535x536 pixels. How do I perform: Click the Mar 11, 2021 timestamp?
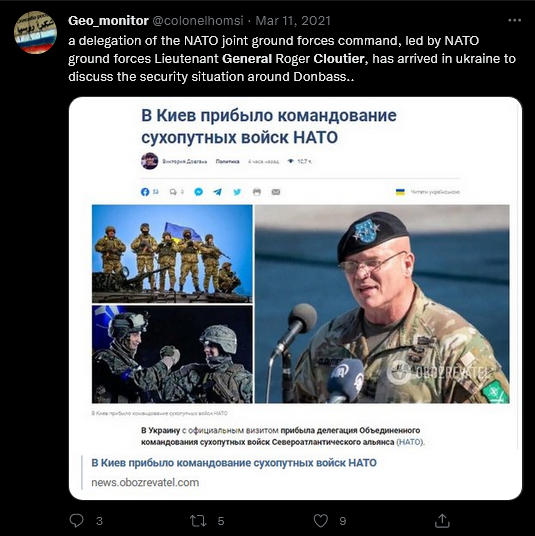click(x=293, y=21)
